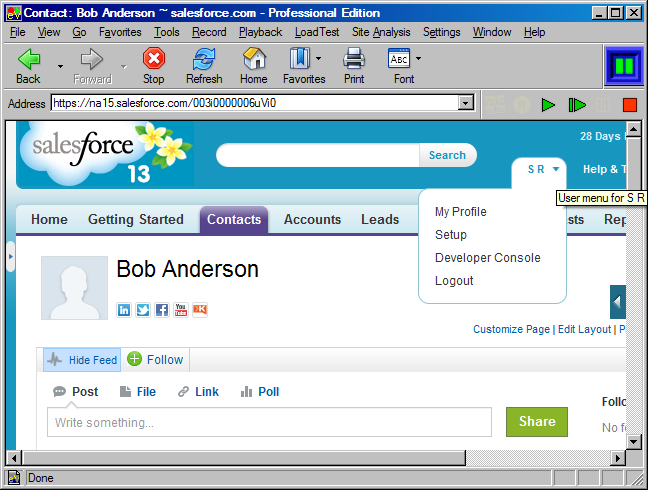Screen dimensions: 648x490
Task: Click the large pause indicator icon
Action: 624,66
